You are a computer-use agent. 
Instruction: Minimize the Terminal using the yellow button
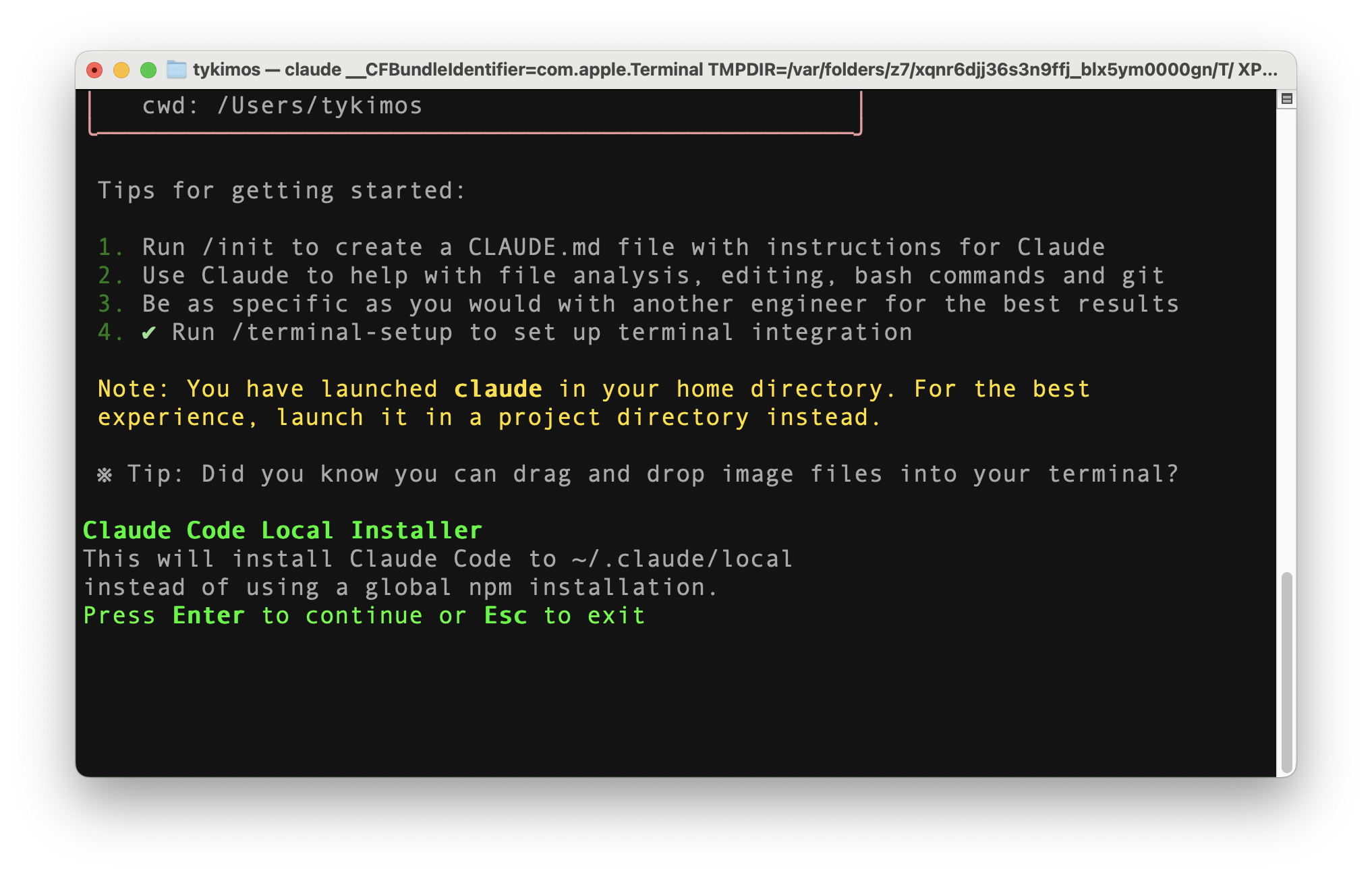(x=121, y=70)
